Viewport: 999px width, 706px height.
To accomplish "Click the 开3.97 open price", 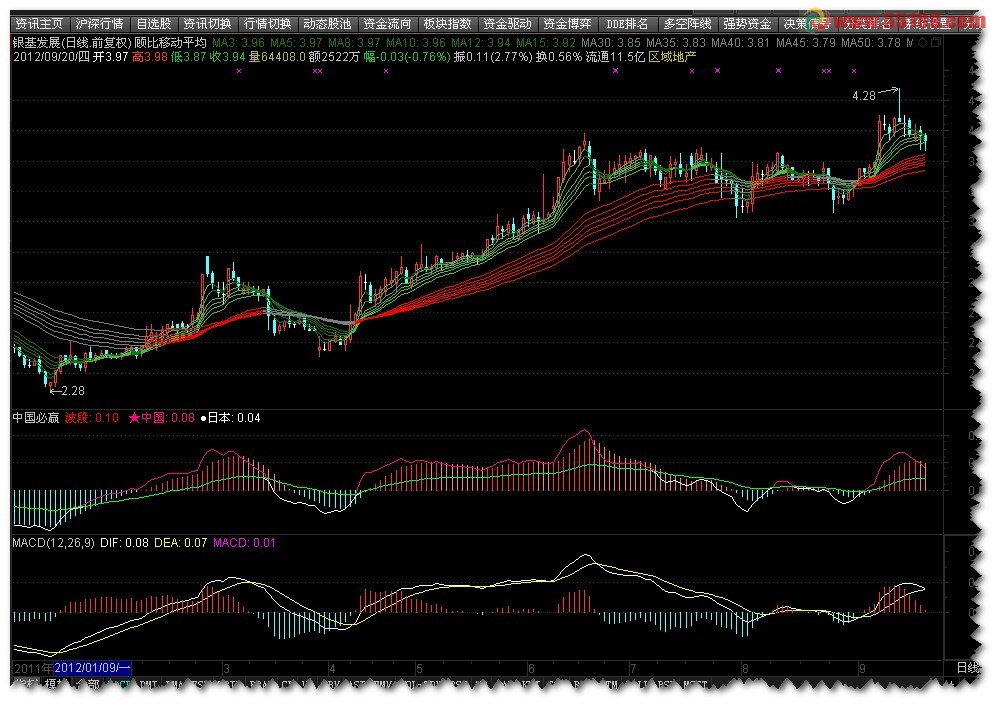I will [x=111, y=57].
